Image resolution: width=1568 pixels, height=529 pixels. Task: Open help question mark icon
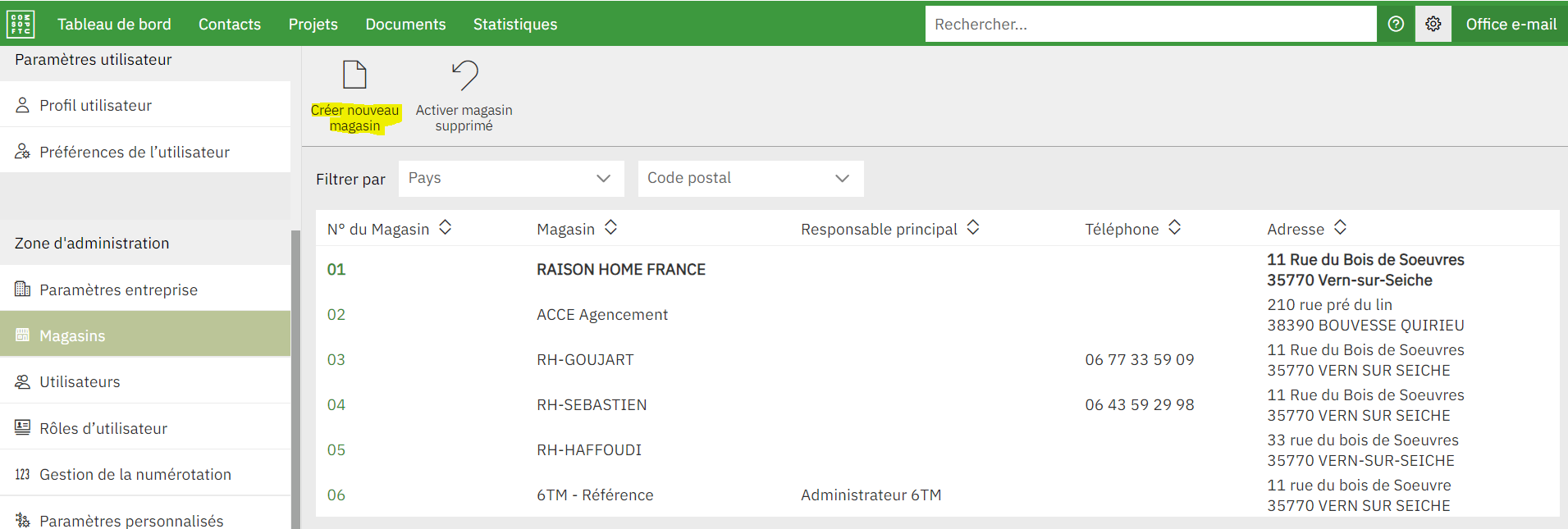pyautogui.click(x=1396, y=24)
